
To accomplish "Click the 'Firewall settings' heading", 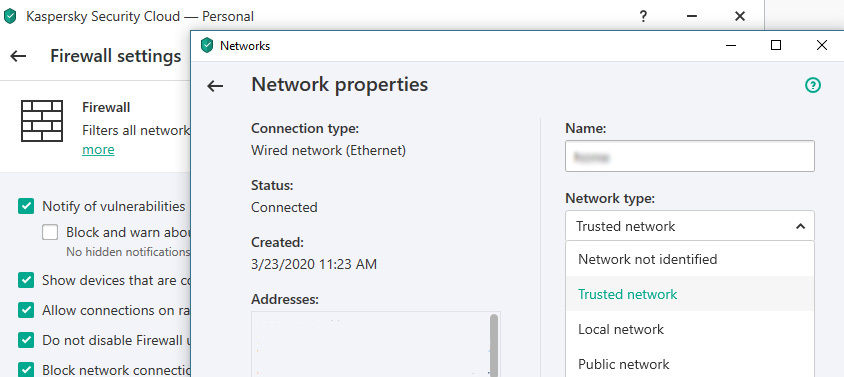I will click(116, 56).
